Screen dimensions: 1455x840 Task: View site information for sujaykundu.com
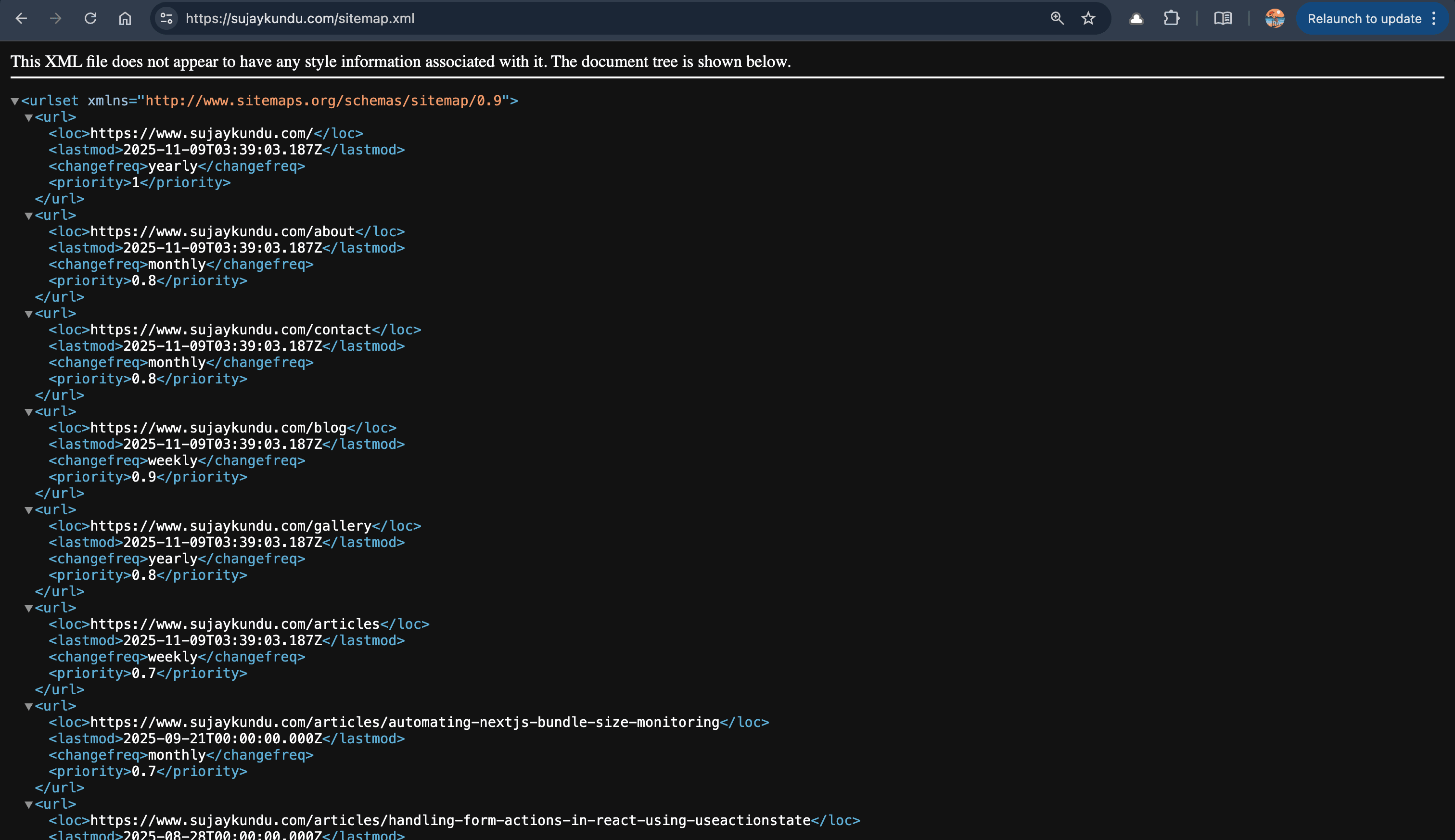(166, 18)
